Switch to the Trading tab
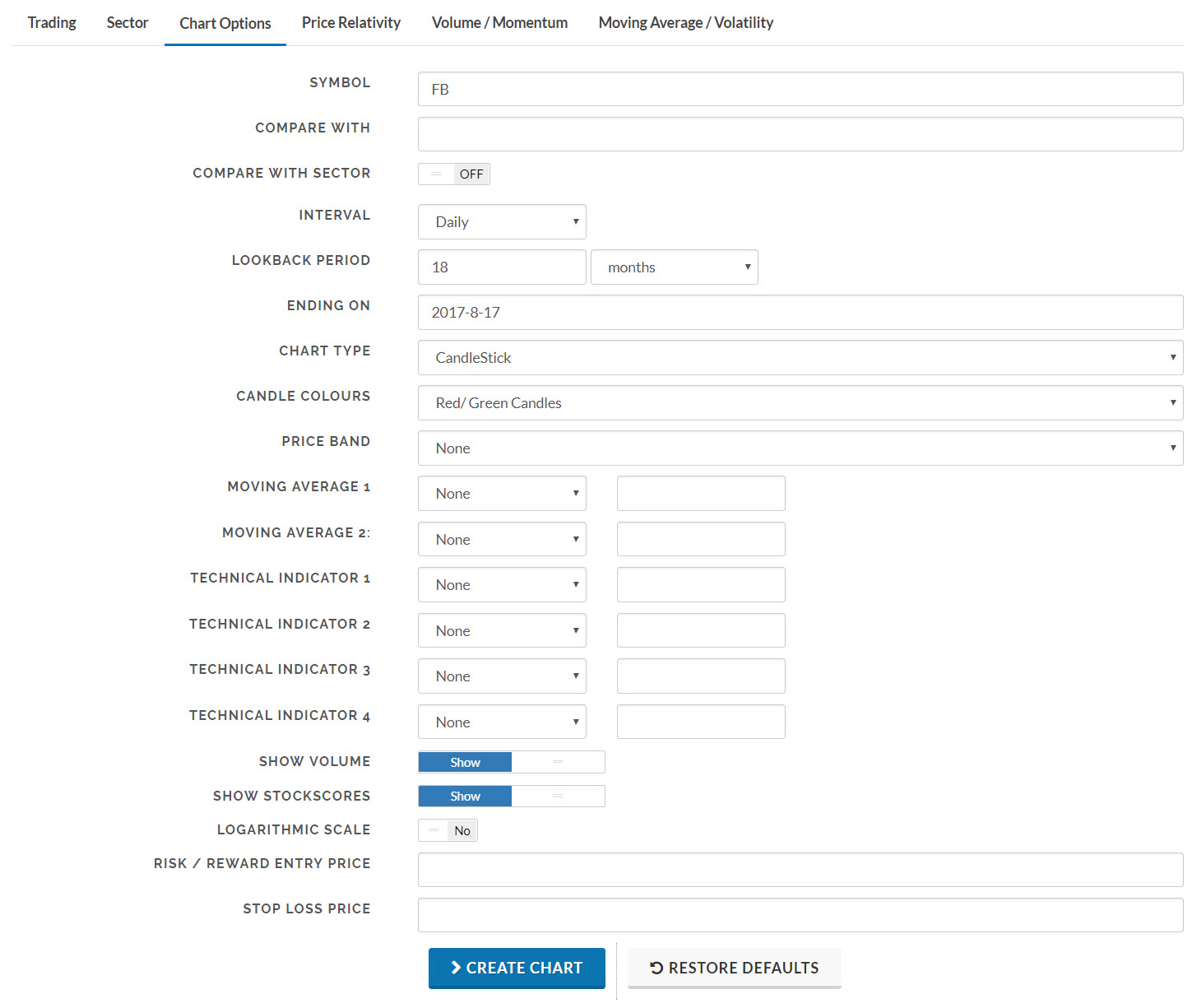 52,23
